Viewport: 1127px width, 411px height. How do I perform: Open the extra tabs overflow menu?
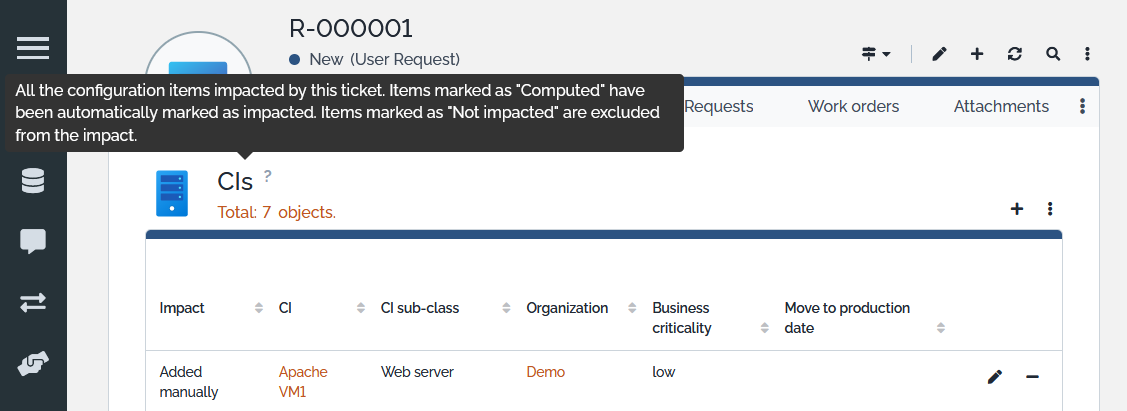pos(1082,106)
